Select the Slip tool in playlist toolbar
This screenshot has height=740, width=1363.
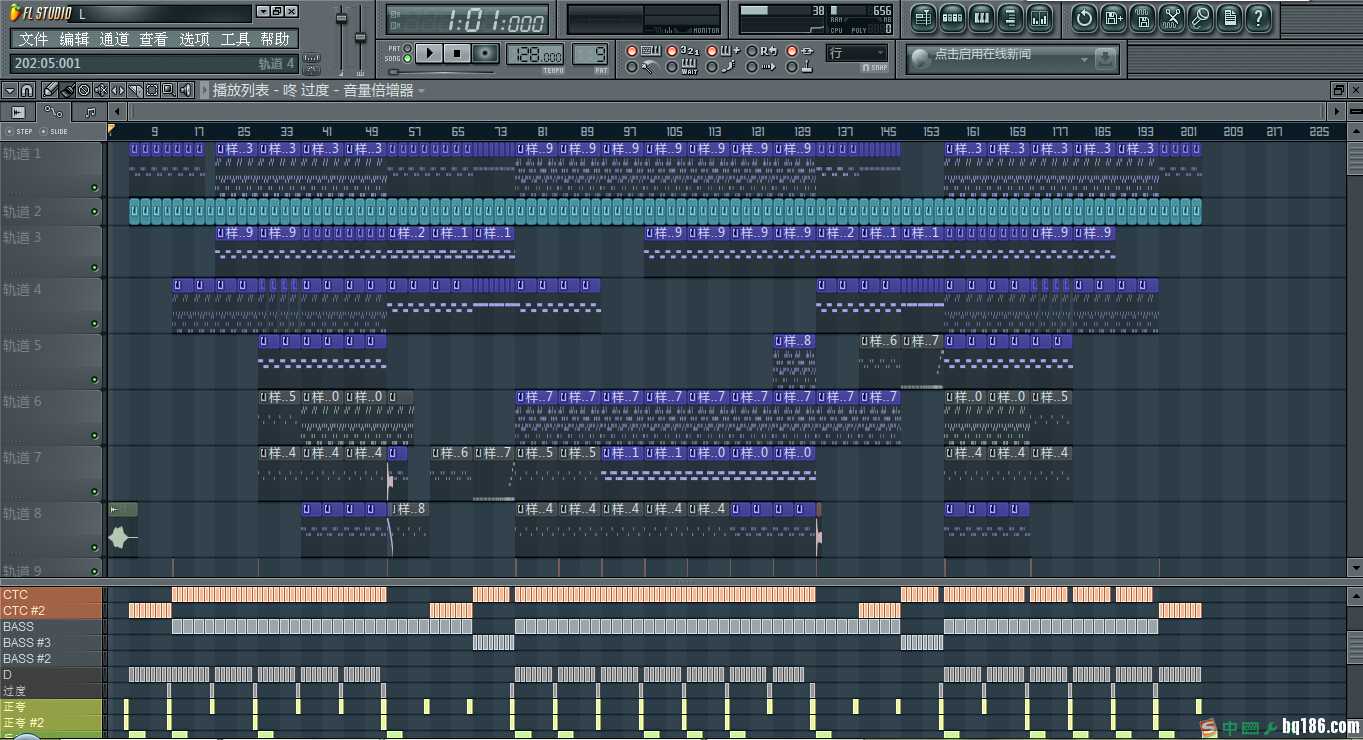coord(118,90)
